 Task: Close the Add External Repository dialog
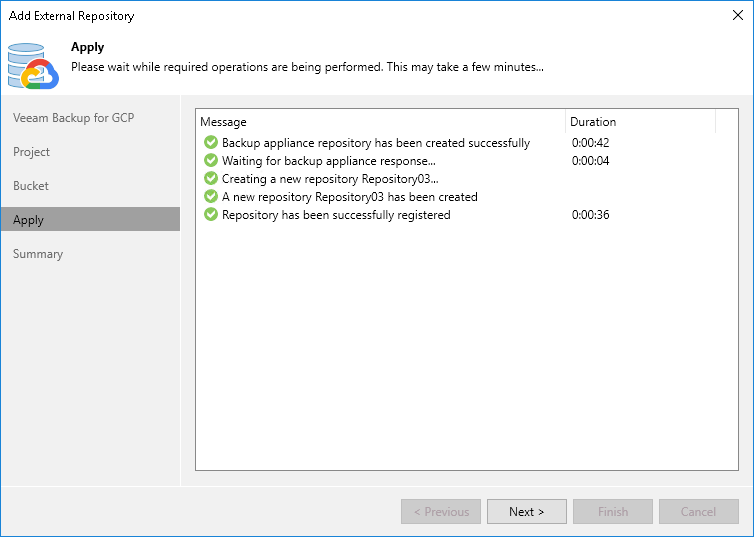tap(738, 15)
